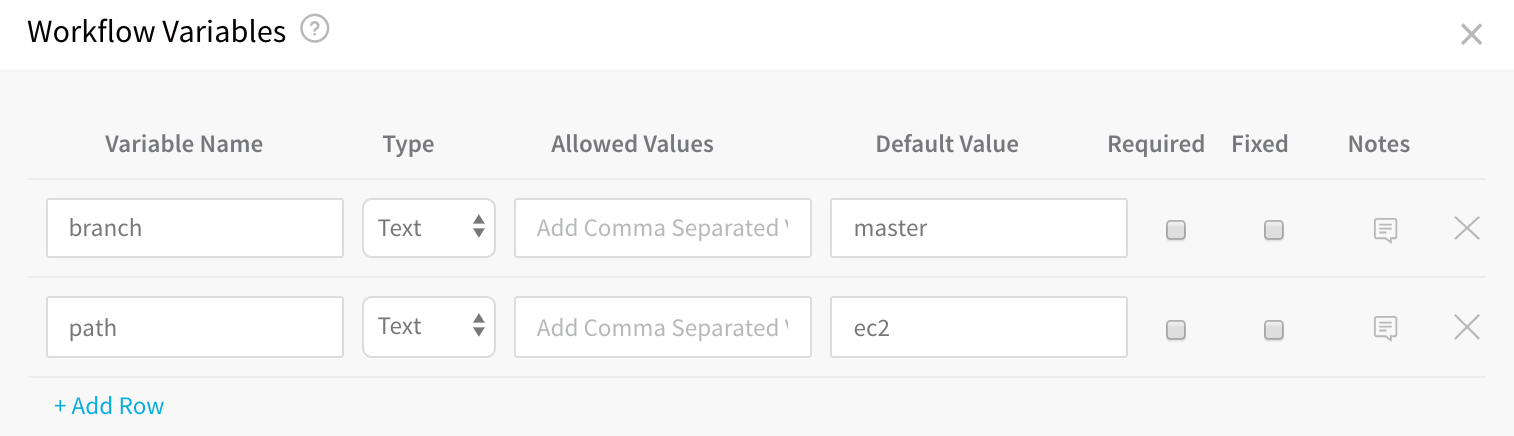Toggle Fixed checkbox on path row

coord(1274,329)
